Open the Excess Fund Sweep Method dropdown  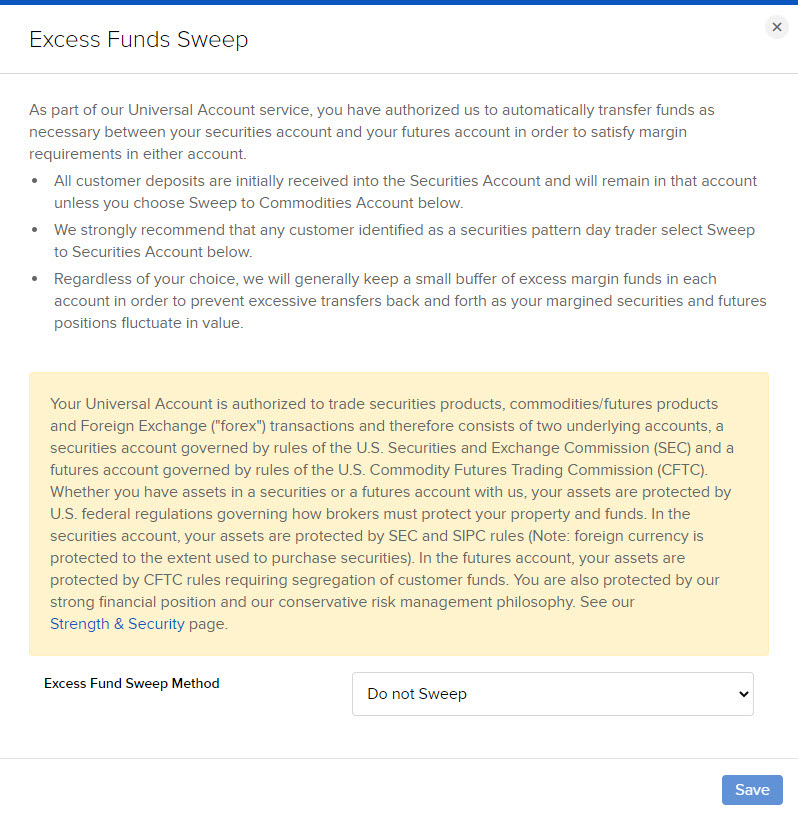[552, 693]
